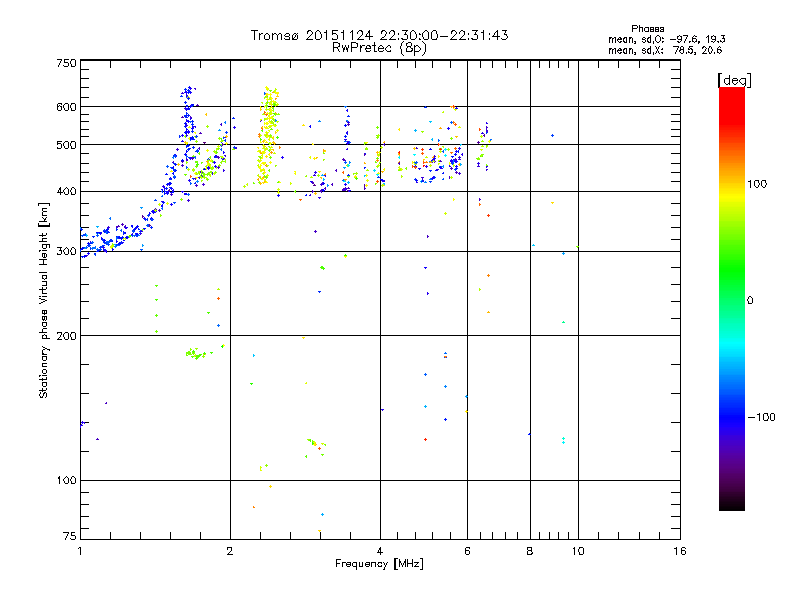Click the y-axis '750' label
The image size is (800, 600).
click(x=66, y=63)
